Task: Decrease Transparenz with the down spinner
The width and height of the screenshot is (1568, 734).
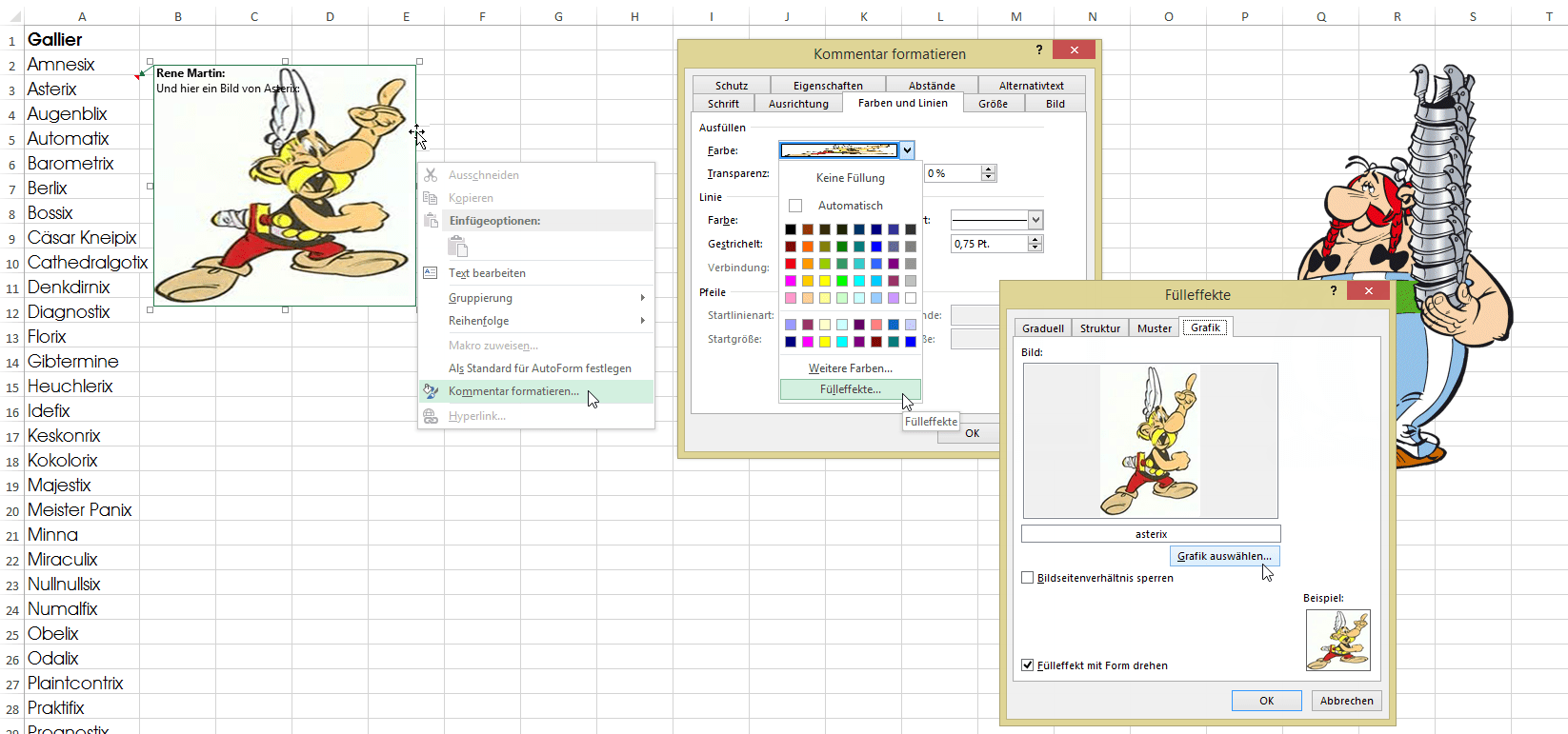Action: 989,177
